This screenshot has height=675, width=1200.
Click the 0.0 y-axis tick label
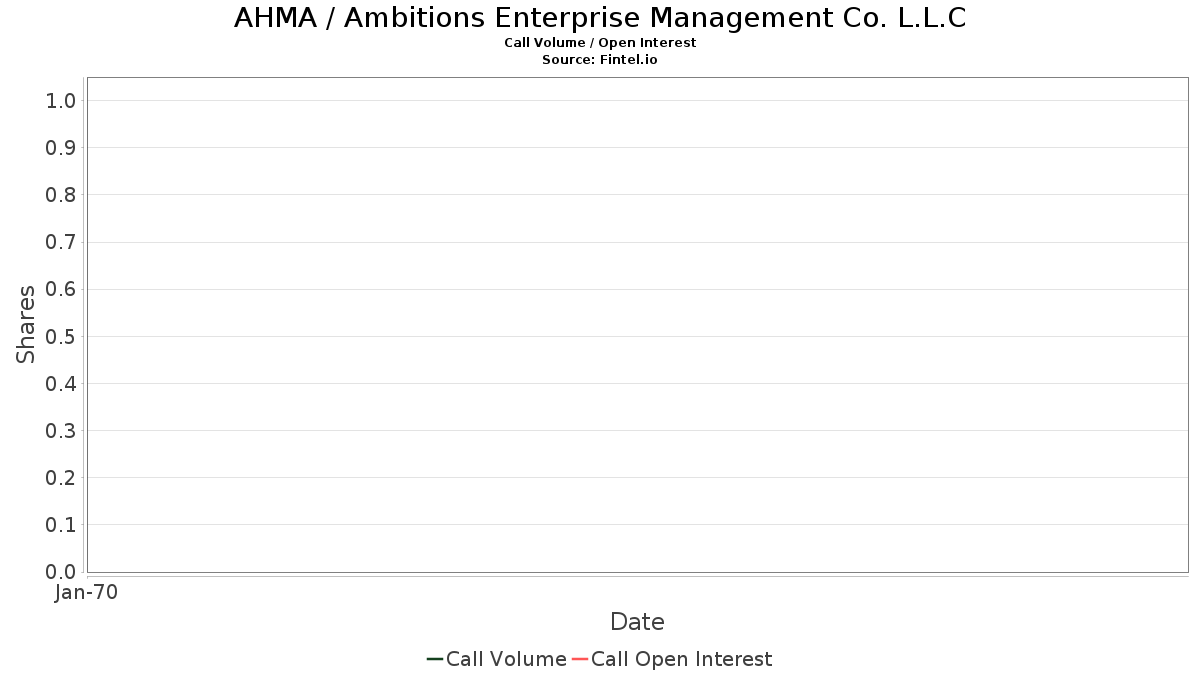click(x=61, y=572)
